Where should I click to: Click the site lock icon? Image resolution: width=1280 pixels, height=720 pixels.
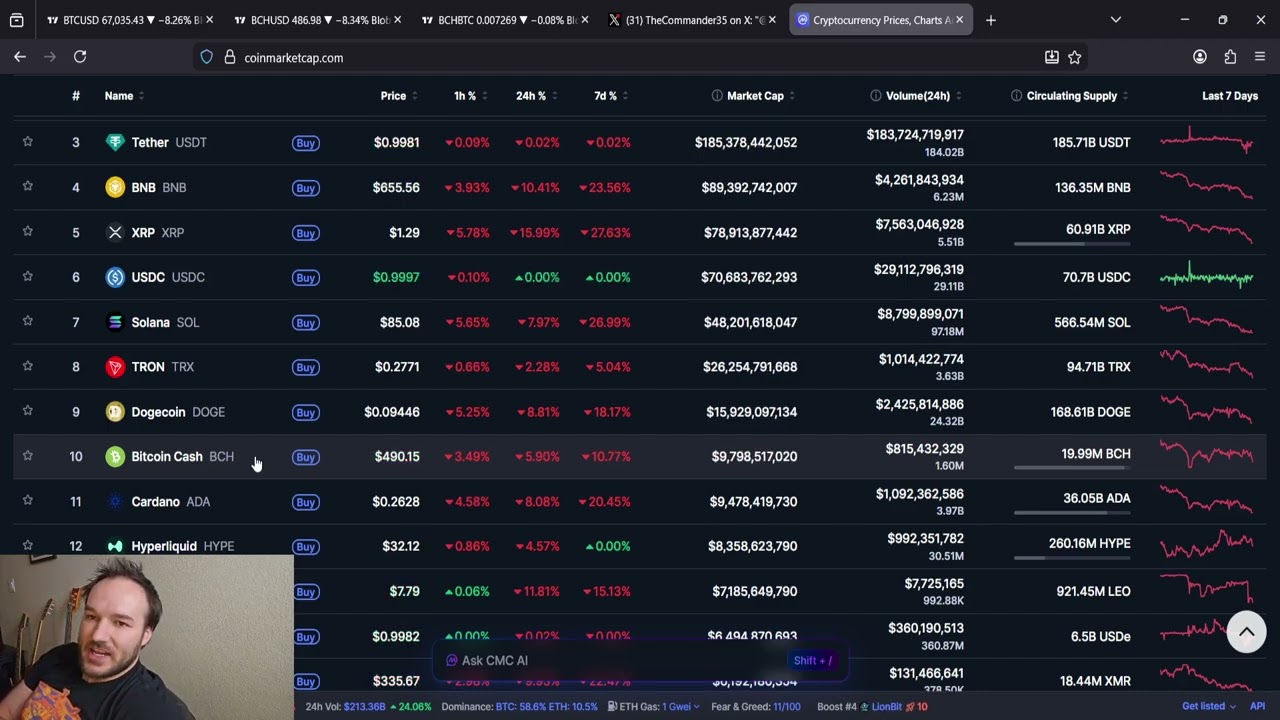(x=230, y=58)
